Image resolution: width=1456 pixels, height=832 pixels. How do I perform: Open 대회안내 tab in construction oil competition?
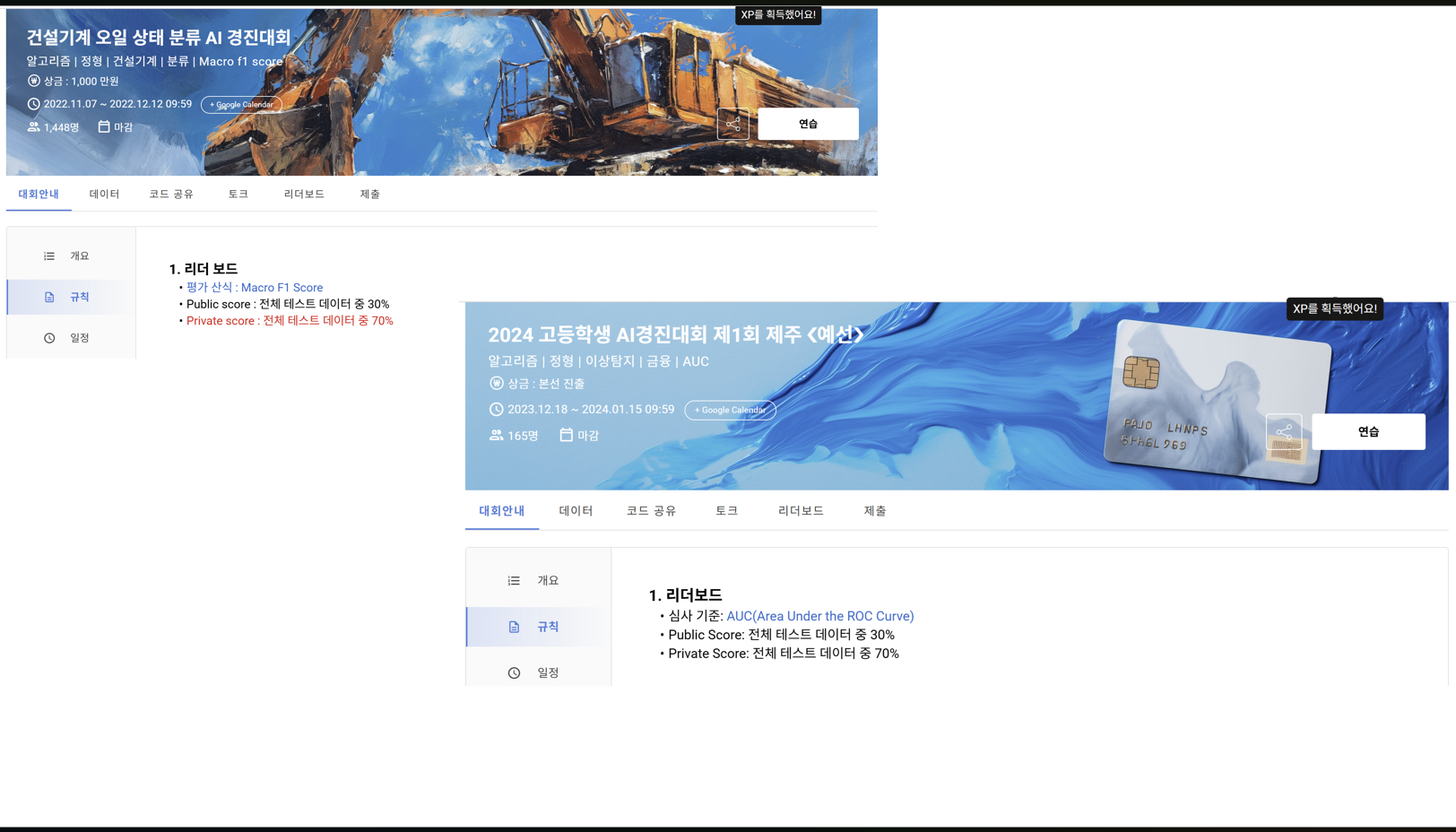[x=39, y=194]
